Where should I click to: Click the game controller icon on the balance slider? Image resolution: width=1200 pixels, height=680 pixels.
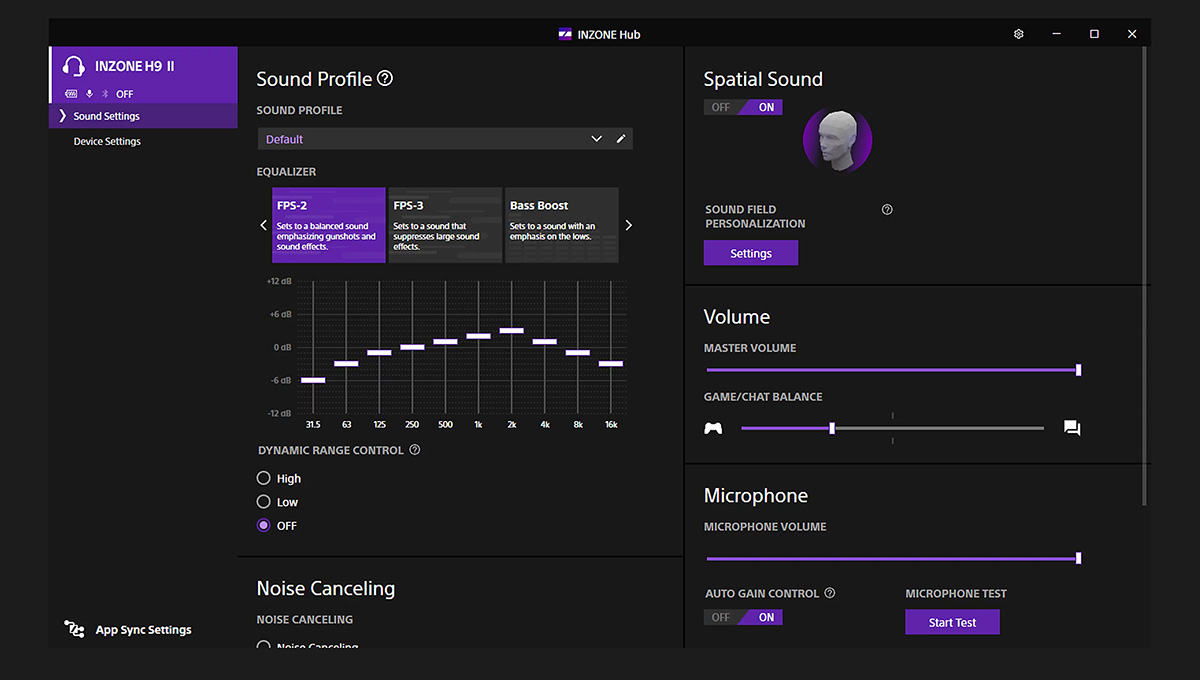pyautogui.click(x=713, y=428)
